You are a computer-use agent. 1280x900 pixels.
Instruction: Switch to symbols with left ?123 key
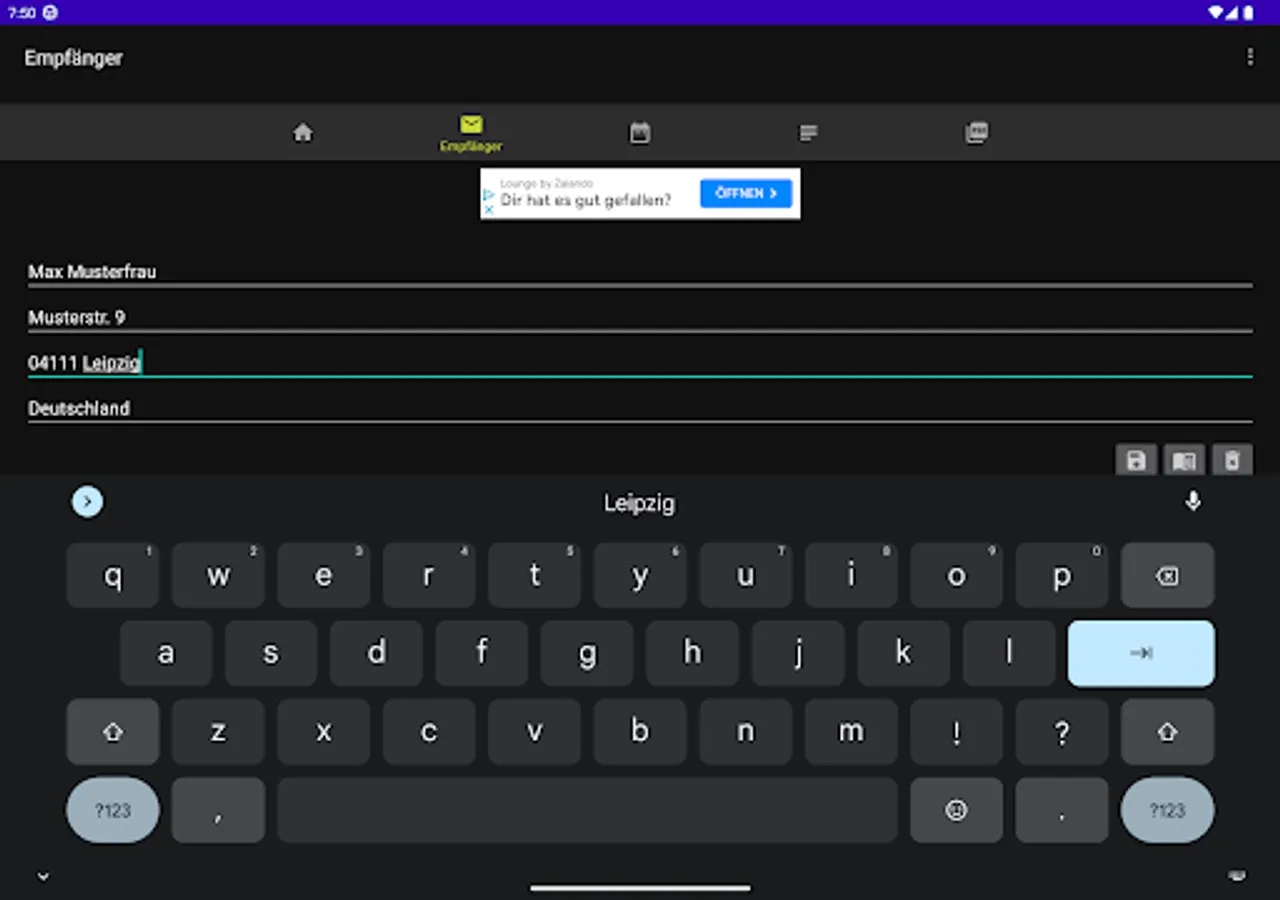tap(112, 810)
